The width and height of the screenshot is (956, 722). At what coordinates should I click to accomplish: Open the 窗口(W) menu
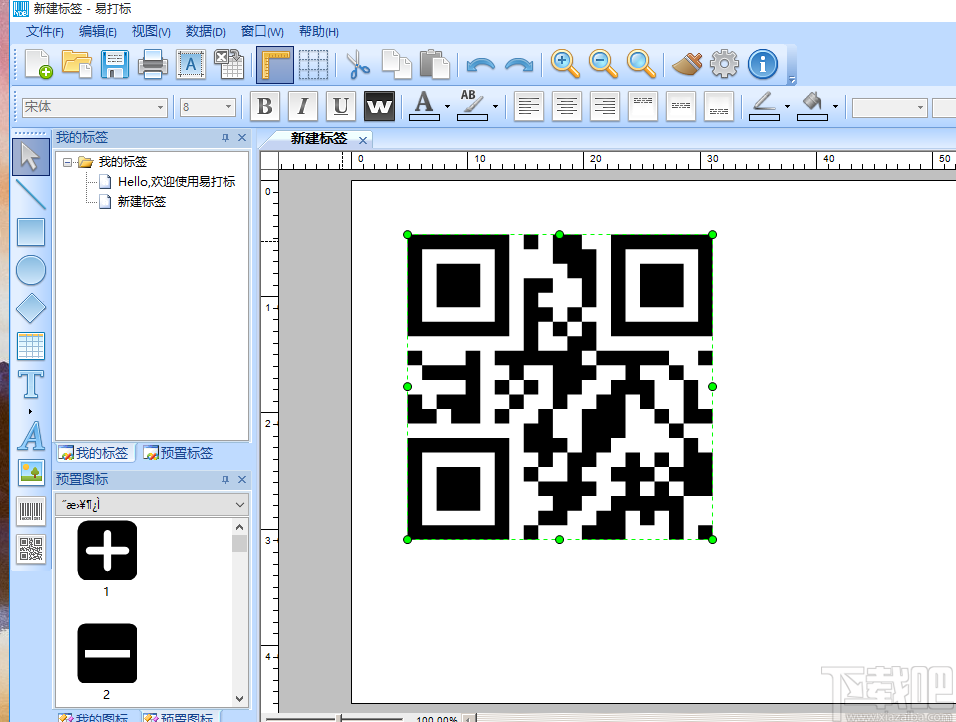(262, 32)
